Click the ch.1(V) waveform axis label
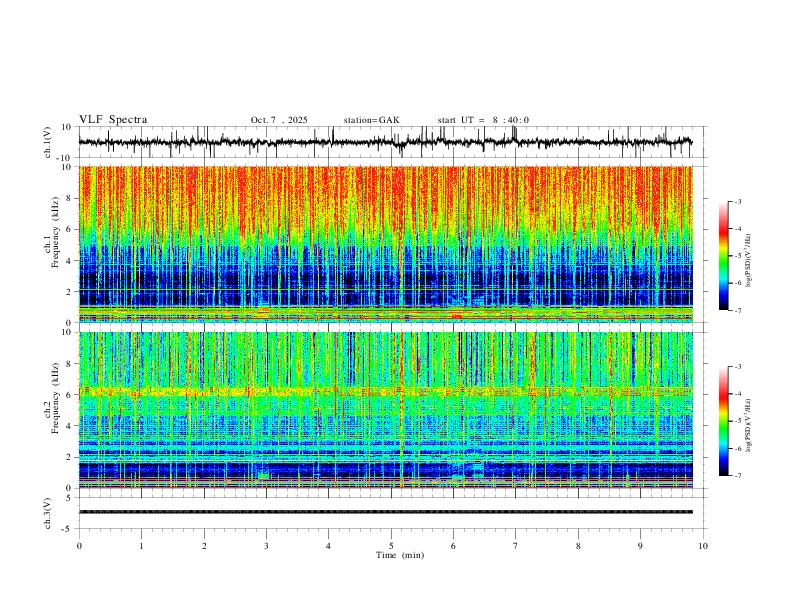Image resolution: width=792 pixels, height=612 pixels. [x=48, y=142]
